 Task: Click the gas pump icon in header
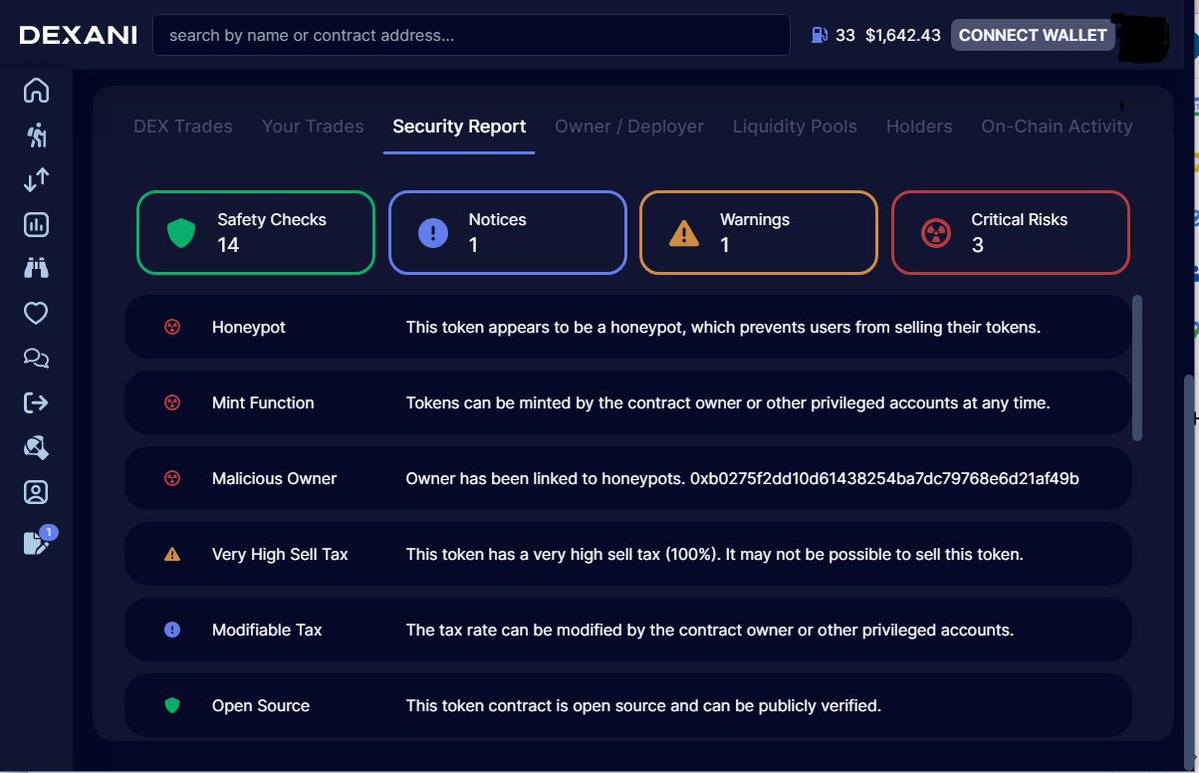click(819, 35)
